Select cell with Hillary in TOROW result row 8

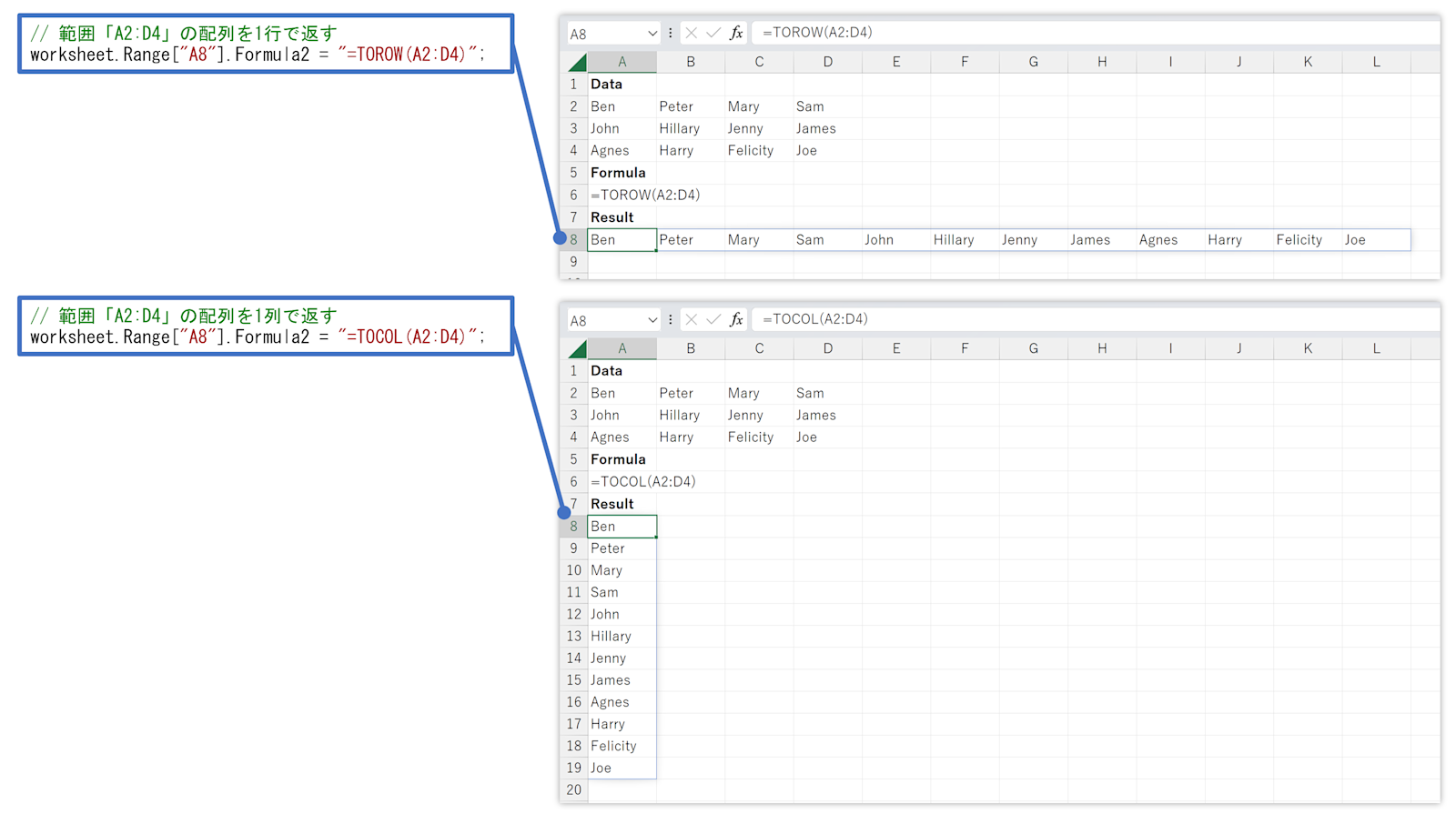[965, 240]
